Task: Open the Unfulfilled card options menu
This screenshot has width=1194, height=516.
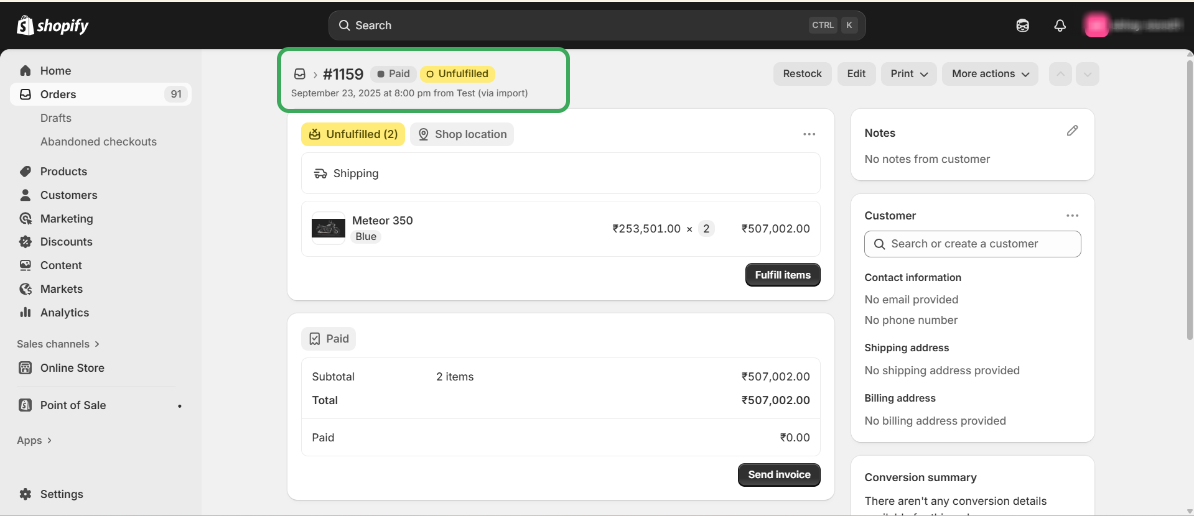Action: (809, 134)
